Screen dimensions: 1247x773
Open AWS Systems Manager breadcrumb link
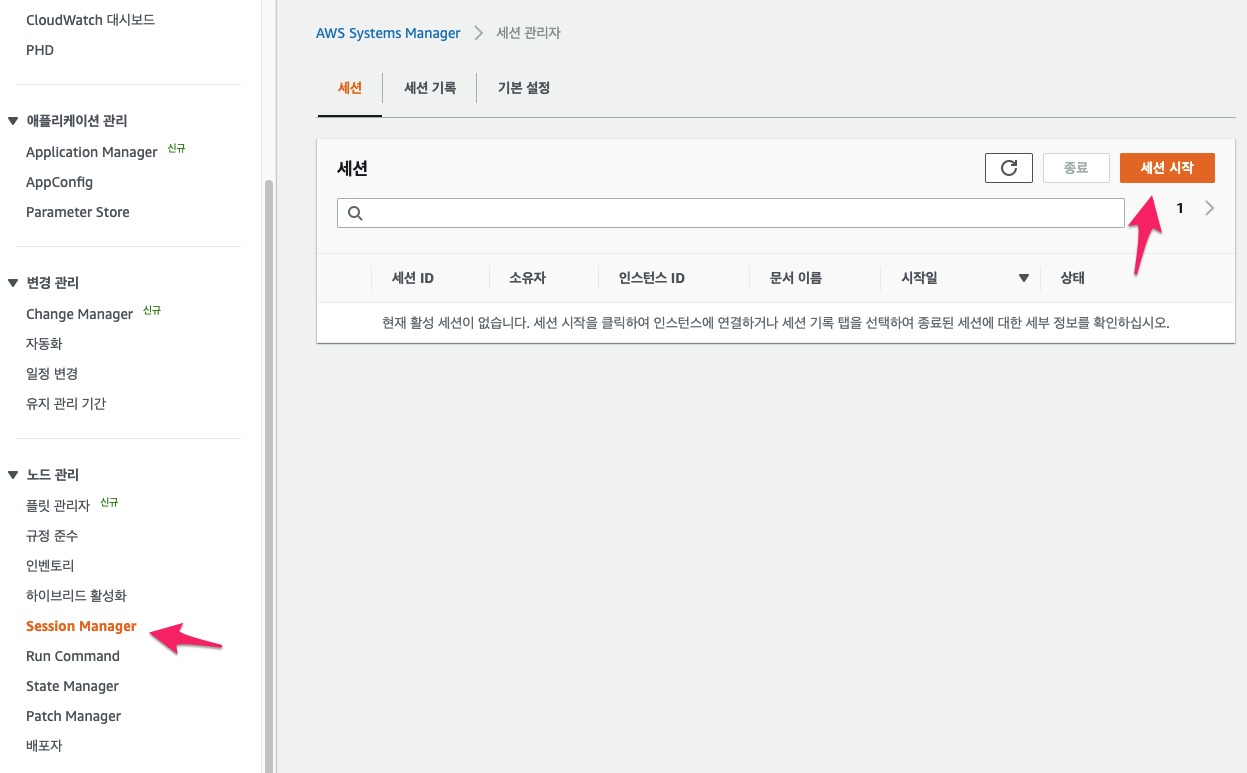(x=388, y=33)
